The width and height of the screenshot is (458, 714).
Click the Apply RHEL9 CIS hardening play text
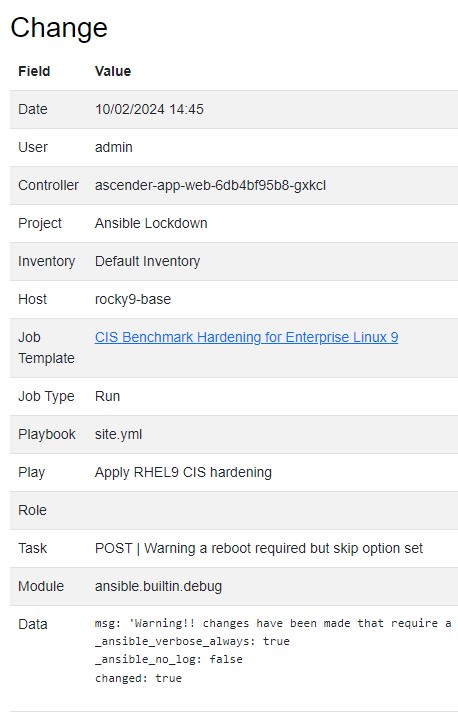click(183, 472)
